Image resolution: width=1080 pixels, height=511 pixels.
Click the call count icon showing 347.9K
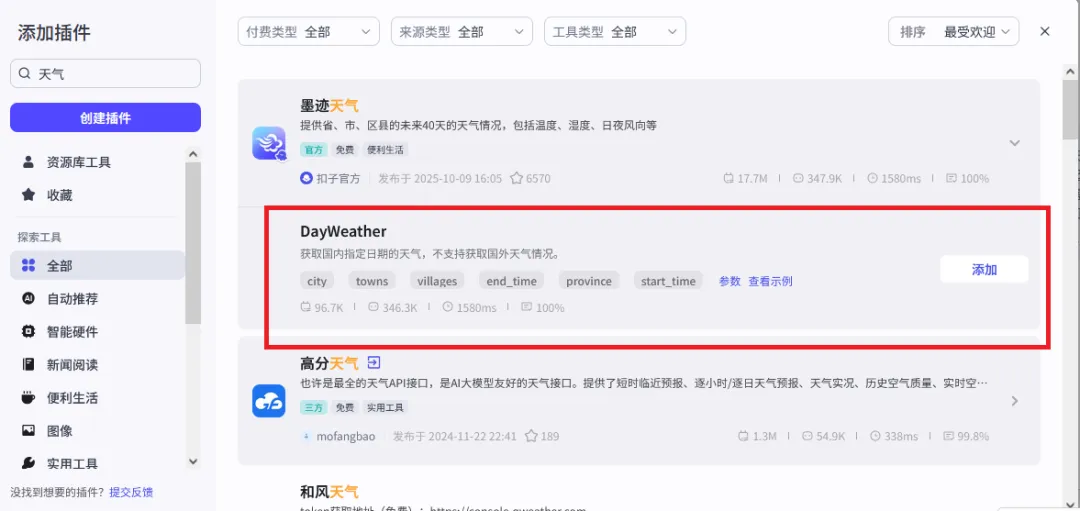(798, 178)
